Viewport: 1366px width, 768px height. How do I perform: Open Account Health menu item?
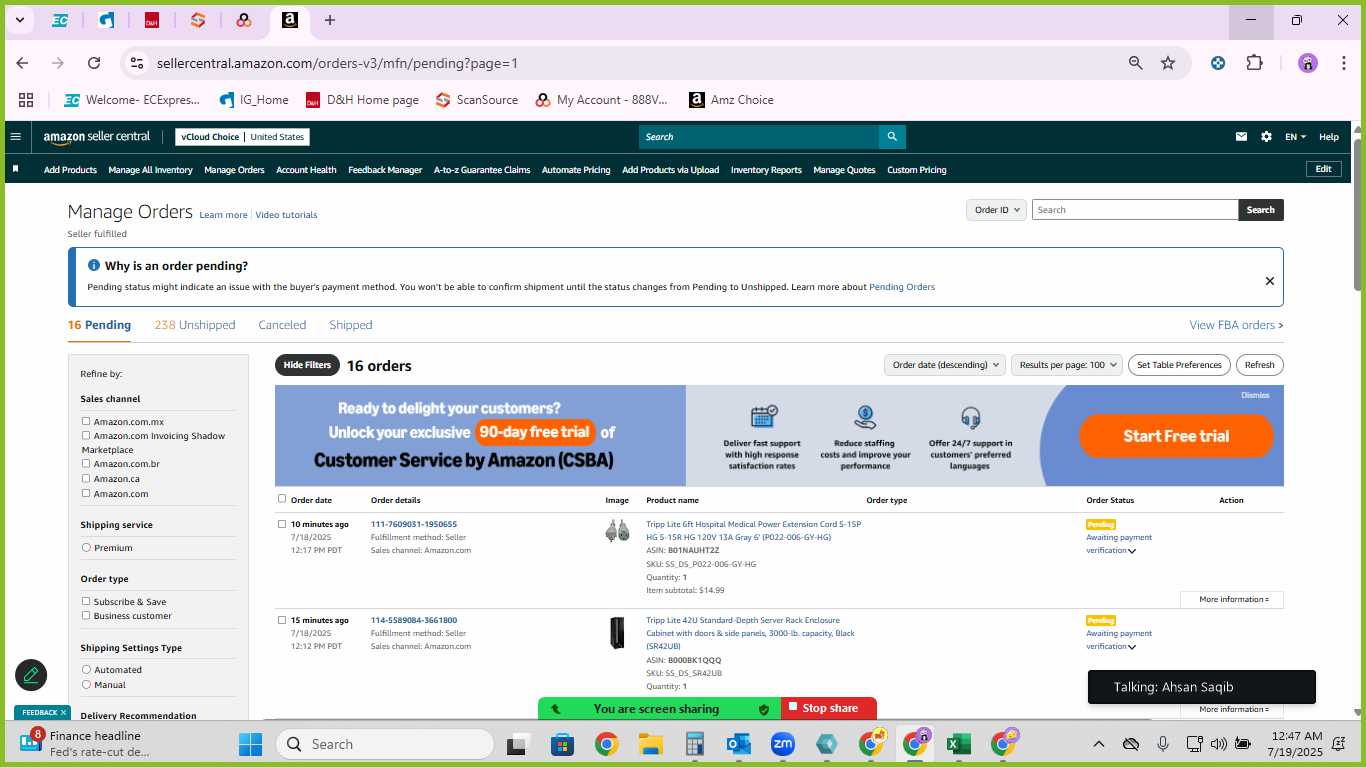[x=306, y=170]
